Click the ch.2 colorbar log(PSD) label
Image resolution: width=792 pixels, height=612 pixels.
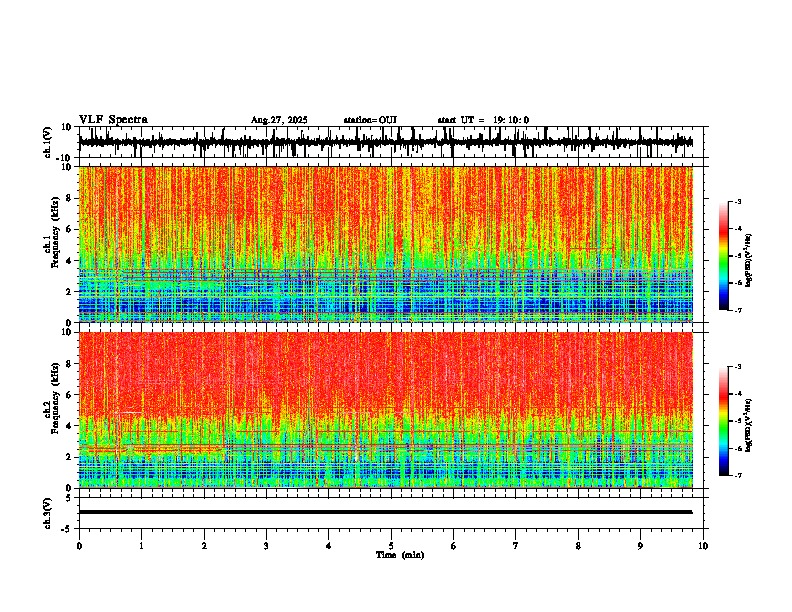748,426
